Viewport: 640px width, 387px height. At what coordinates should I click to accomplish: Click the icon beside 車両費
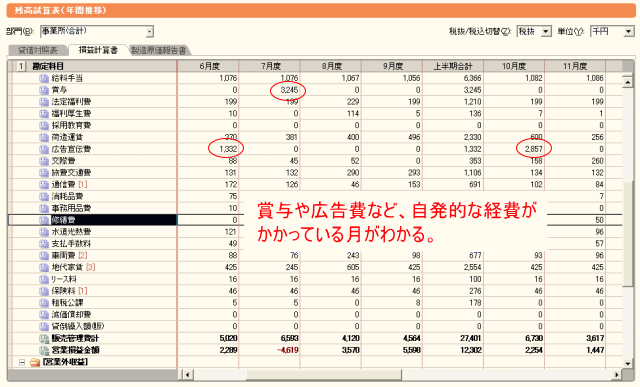[x=44, y=256]
